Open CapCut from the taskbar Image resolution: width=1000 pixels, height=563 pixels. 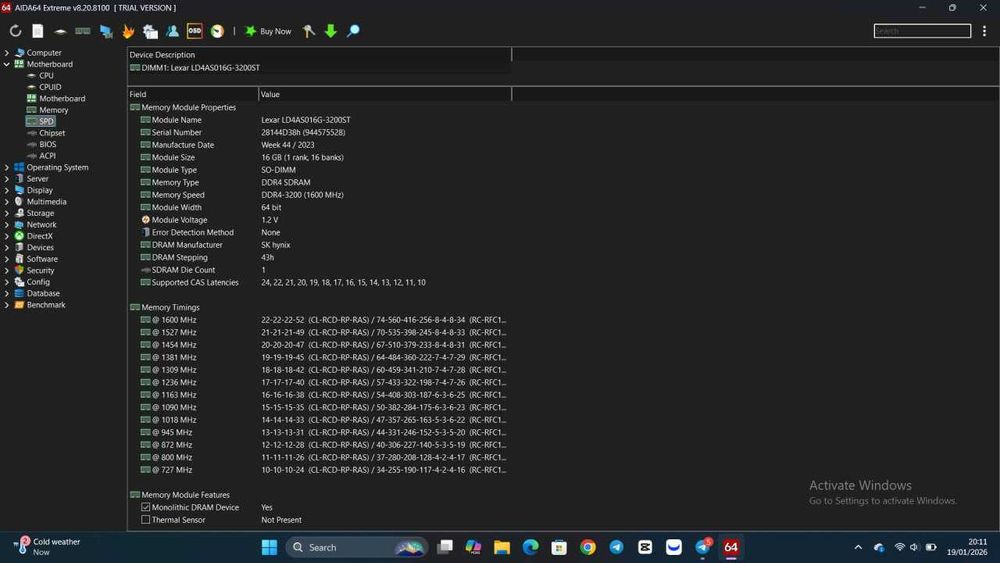(645, 547)
